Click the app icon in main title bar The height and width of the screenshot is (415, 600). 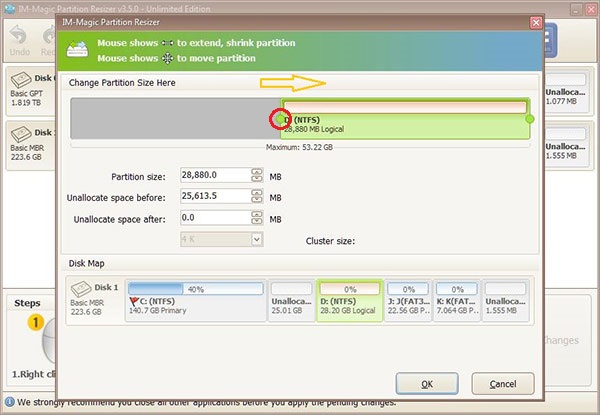[9, 9]
